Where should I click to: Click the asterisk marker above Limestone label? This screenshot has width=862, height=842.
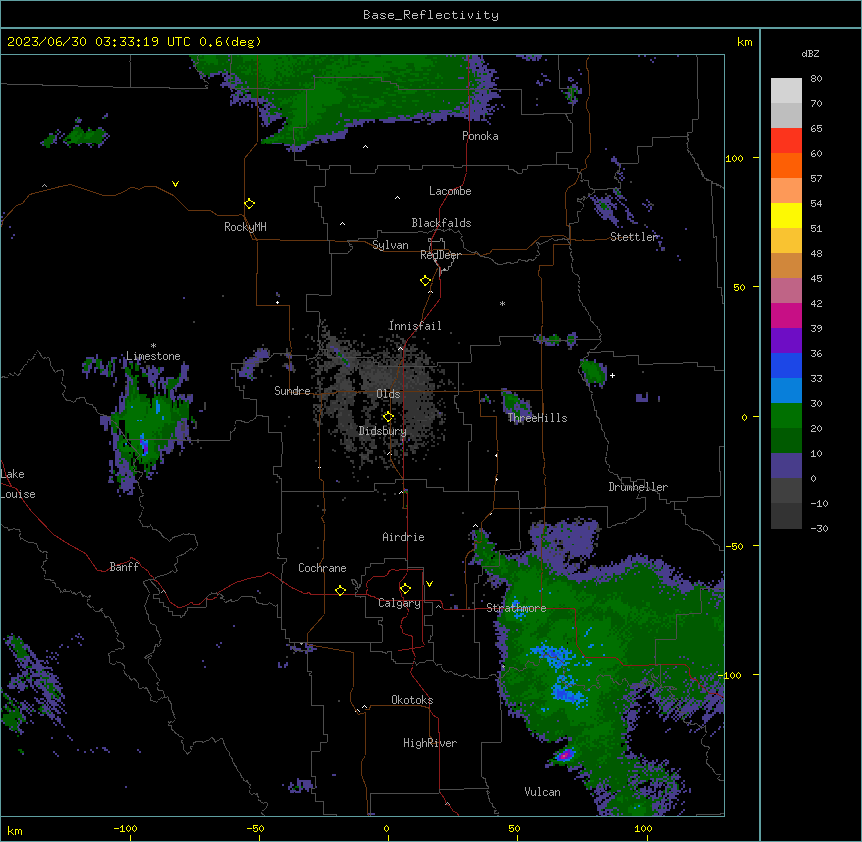coord(153,346)
